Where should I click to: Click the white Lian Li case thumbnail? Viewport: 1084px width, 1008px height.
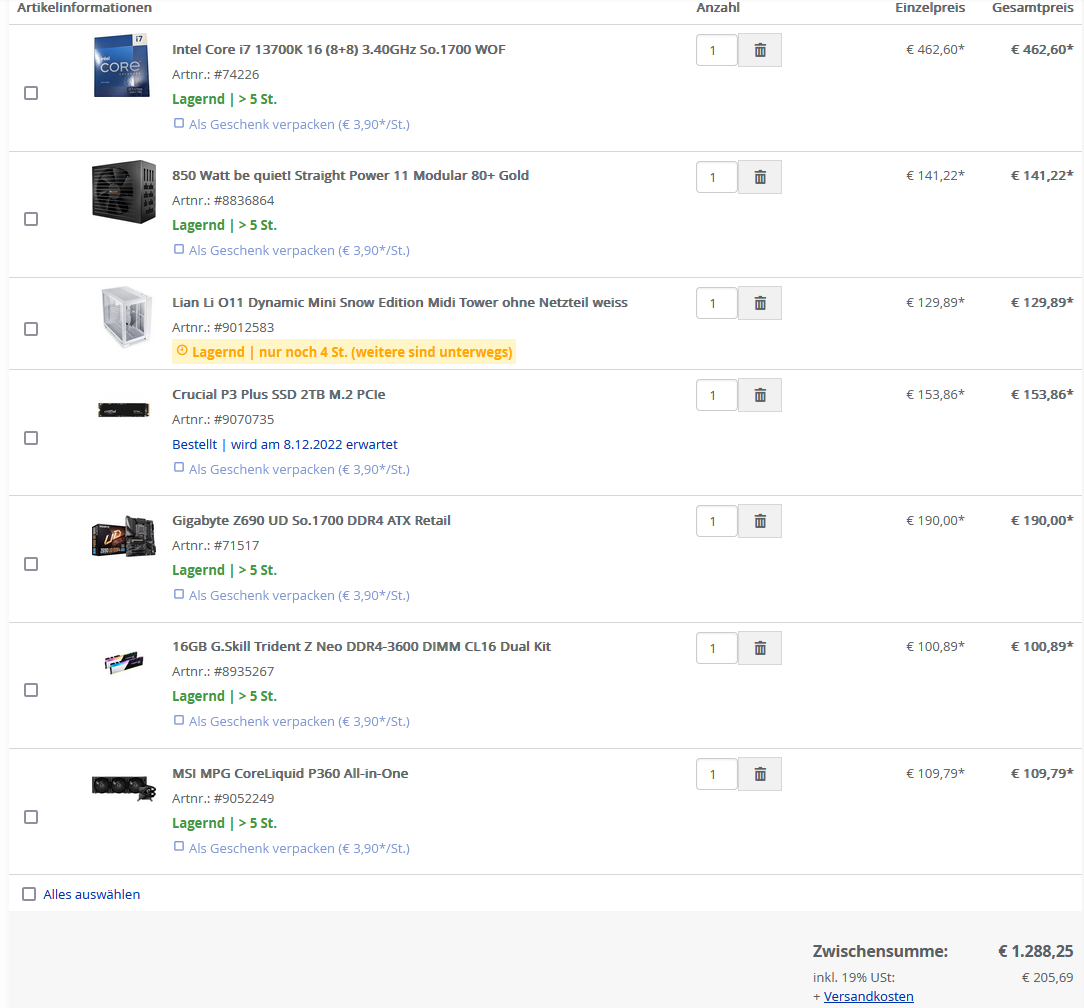click(126, 317)
